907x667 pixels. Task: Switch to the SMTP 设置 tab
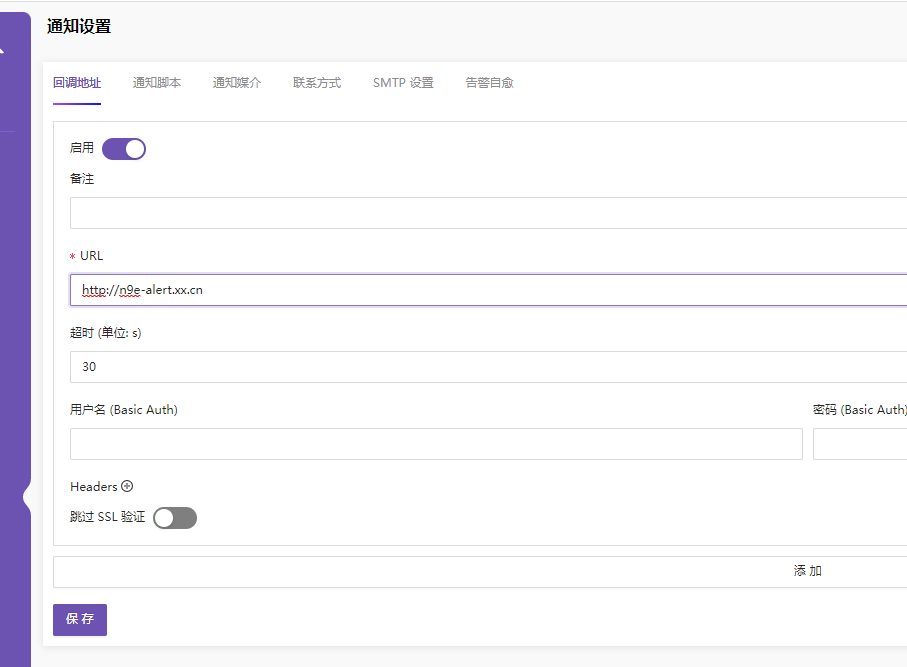click(x=403, y=83)
